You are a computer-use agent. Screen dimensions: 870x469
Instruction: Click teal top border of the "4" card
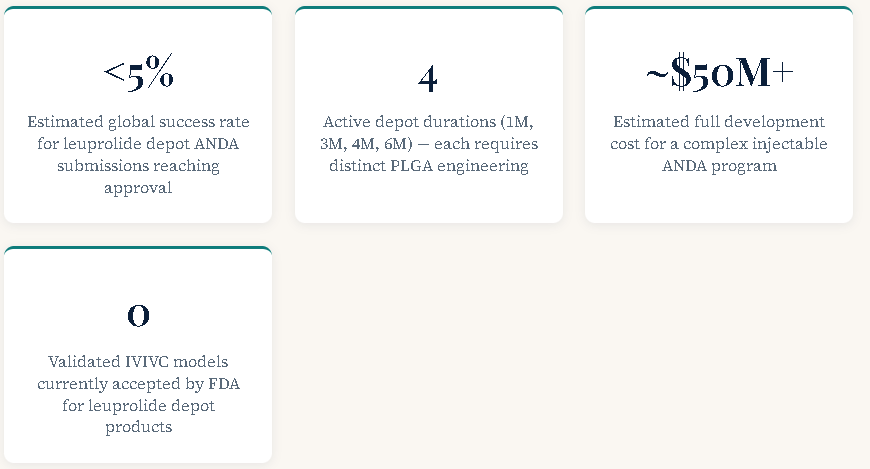[428, 8]
